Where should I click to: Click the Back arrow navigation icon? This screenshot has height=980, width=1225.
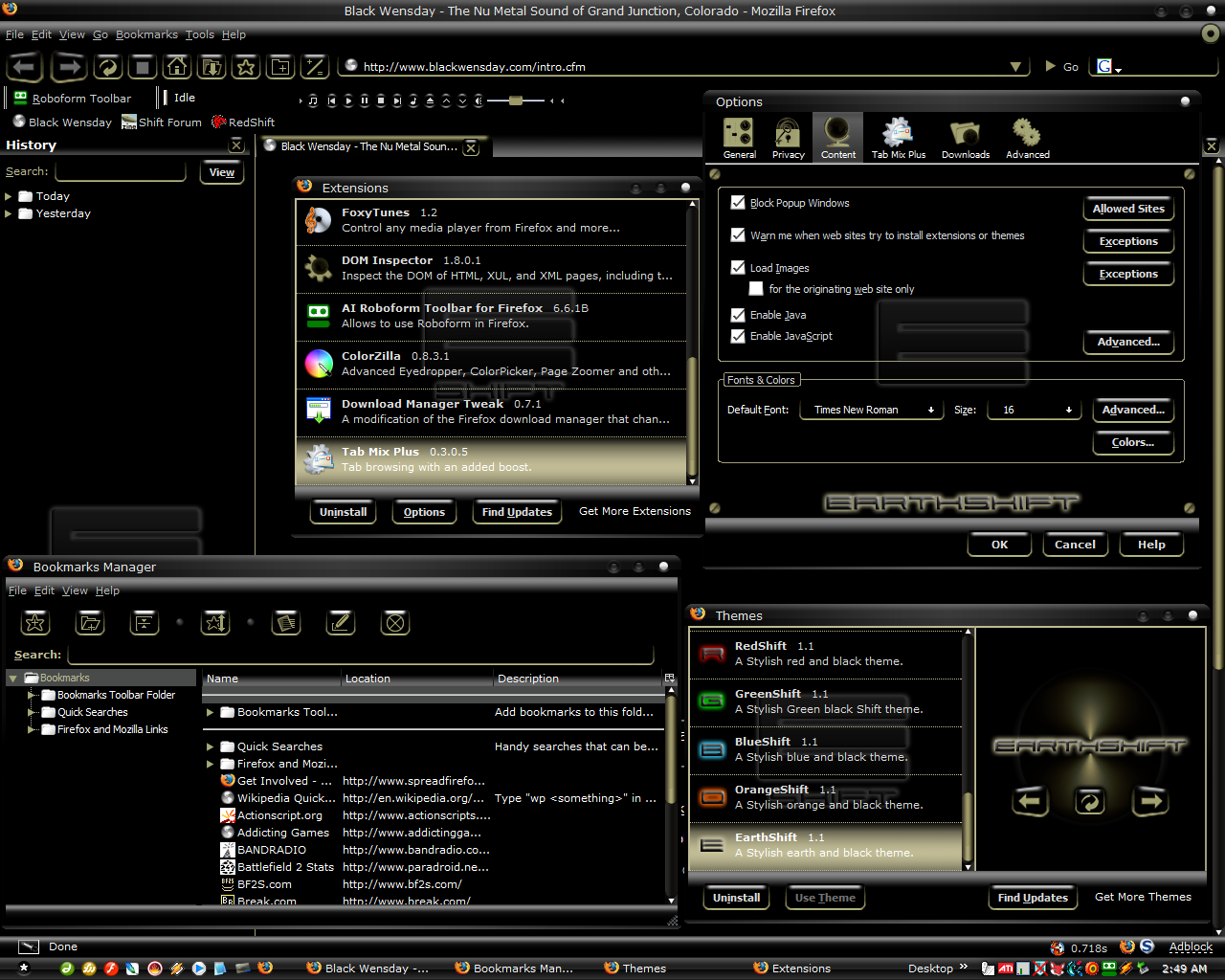[x=25, y=66]
